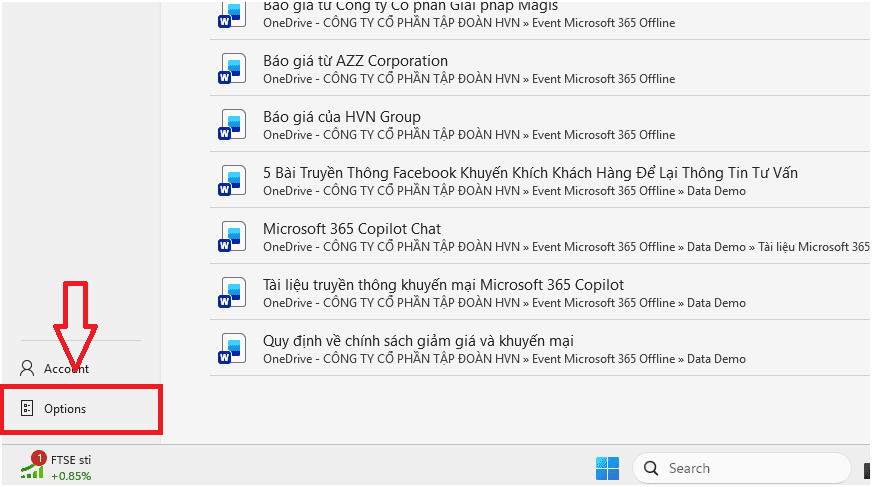Screen dimensions: 872x487
Task: Click Word icon beside Copilot Chat file
Action: 232,237
